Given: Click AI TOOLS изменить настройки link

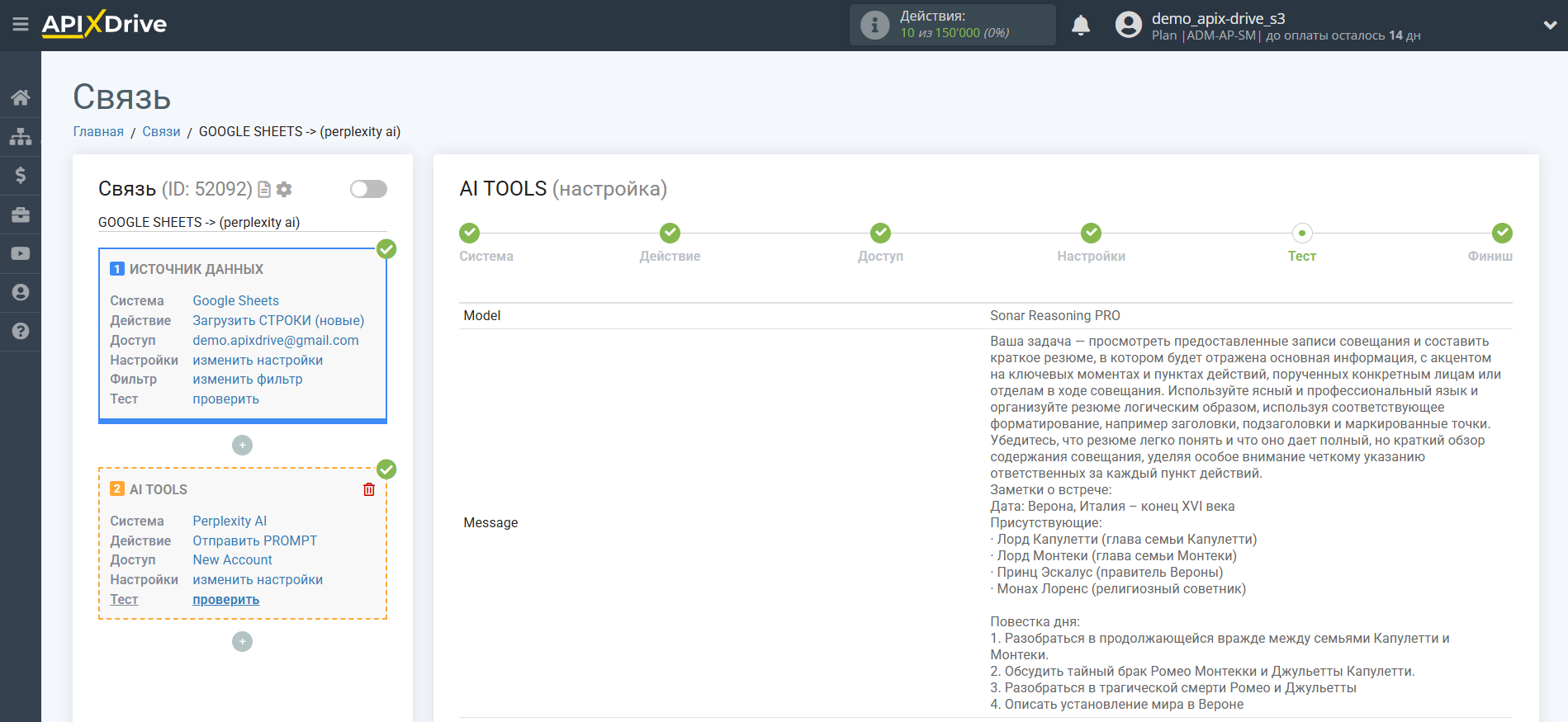Looking at the screenshot, I should point(258,580).
